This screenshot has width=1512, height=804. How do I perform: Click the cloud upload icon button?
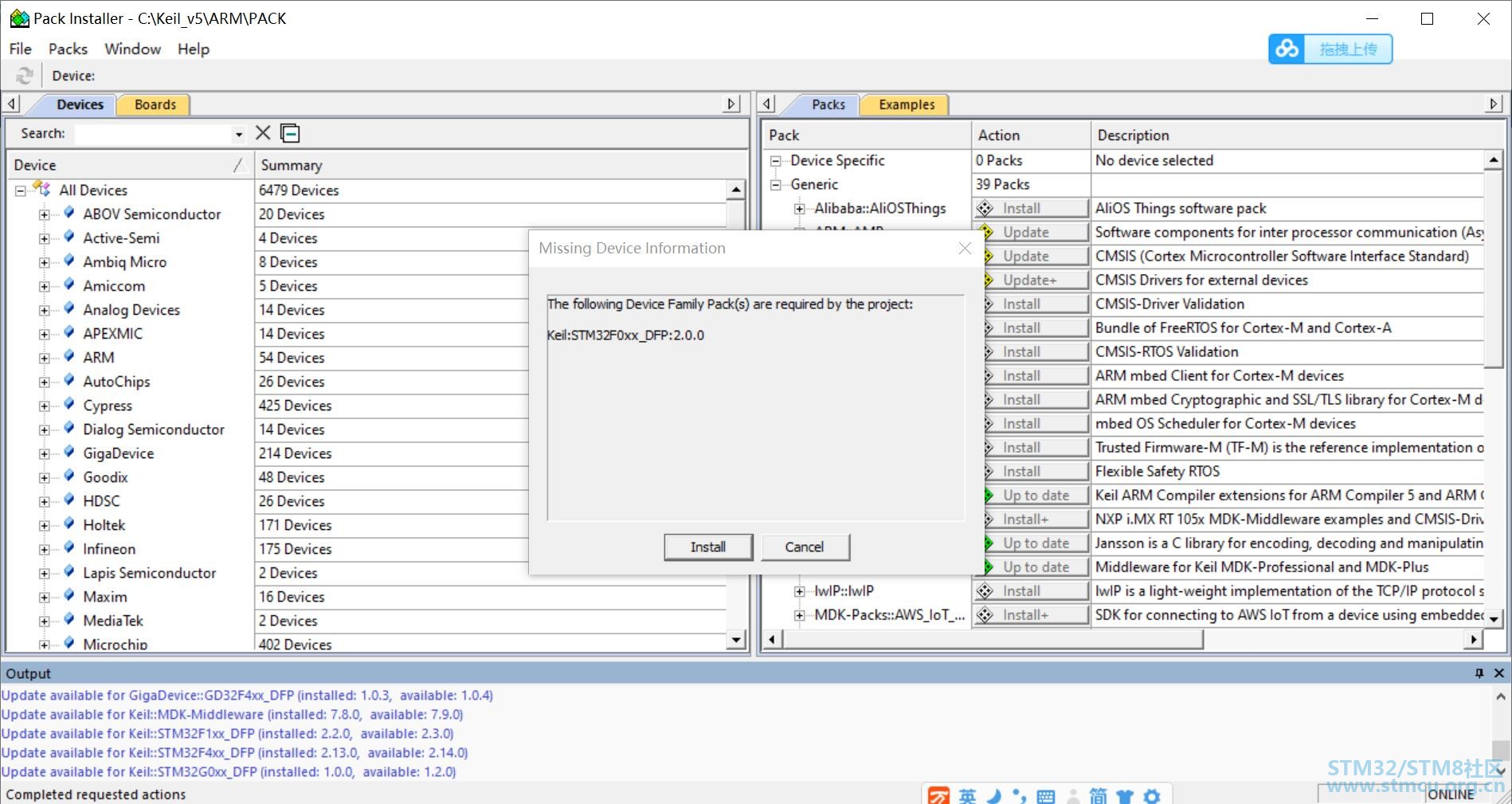coord(1287,49)
